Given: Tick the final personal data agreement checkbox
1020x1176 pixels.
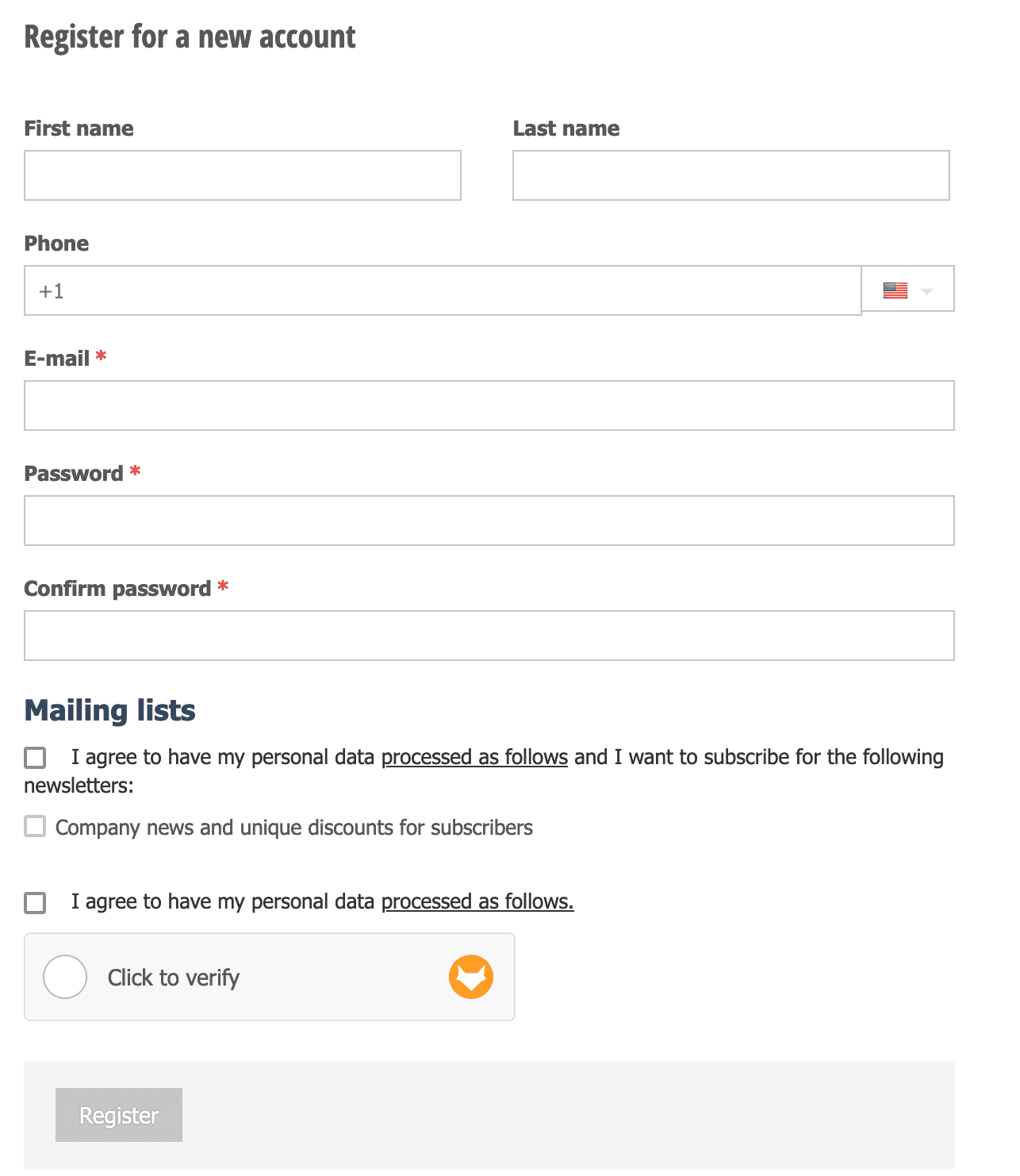Looking at the screenshot, I should 35,902.
